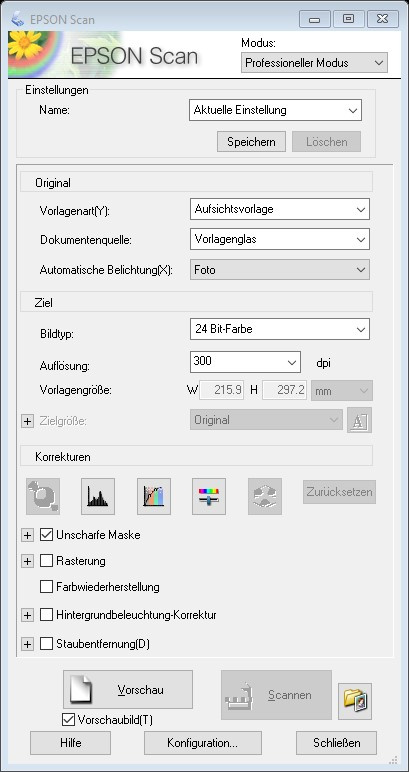This screenshot has height=772, width=409.
Task: Maximize the EPSON Scan window
Action: (x=348, y=19)
